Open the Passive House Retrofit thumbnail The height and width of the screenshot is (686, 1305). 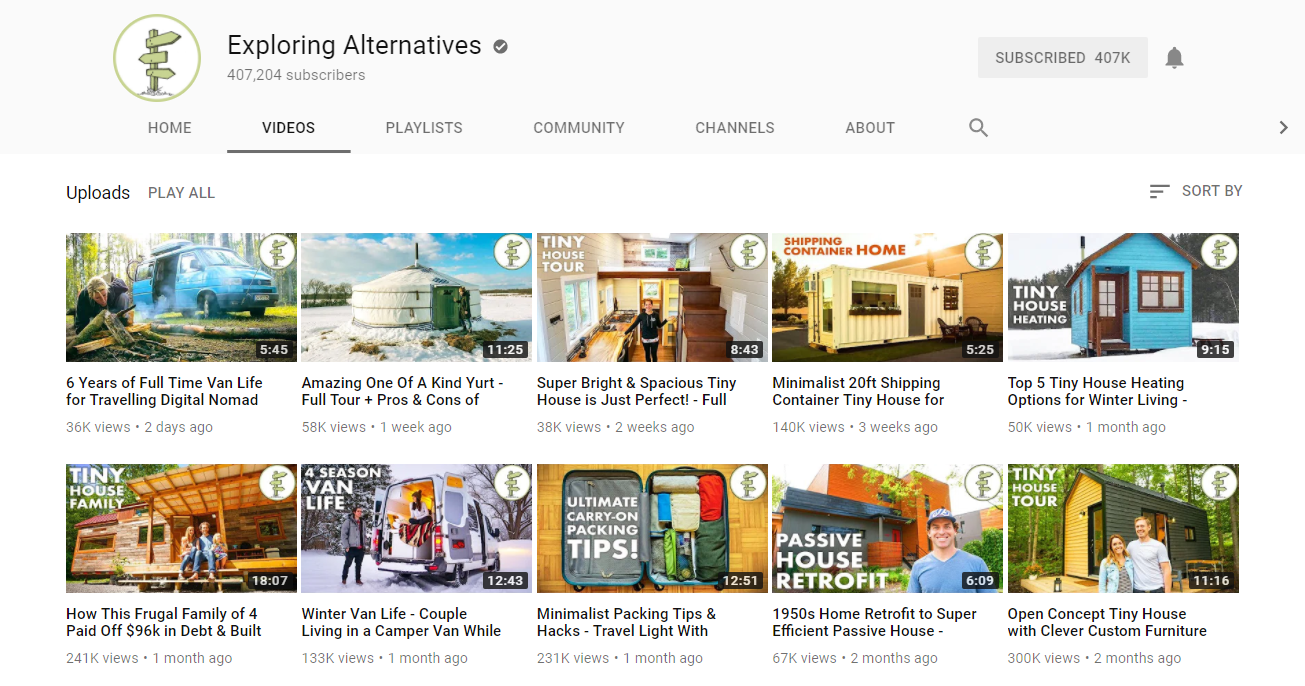coord(888,528)
